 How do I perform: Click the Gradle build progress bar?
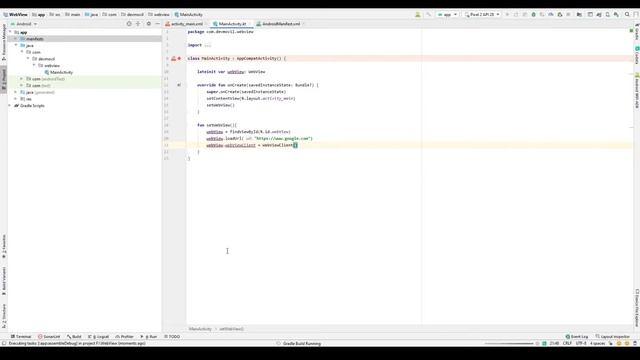[509, 343]
